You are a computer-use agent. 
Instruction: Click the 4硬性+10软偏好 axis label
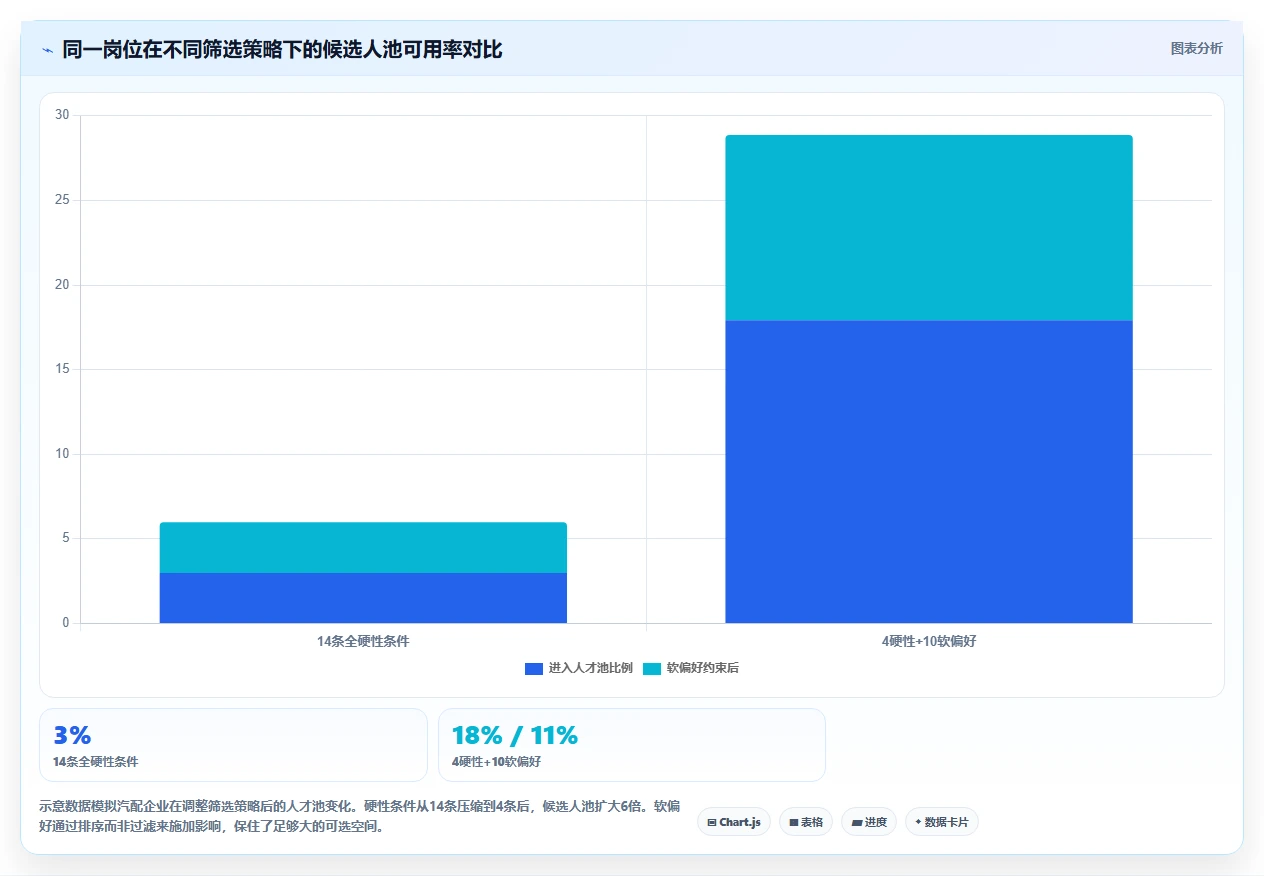click(929, 642)
